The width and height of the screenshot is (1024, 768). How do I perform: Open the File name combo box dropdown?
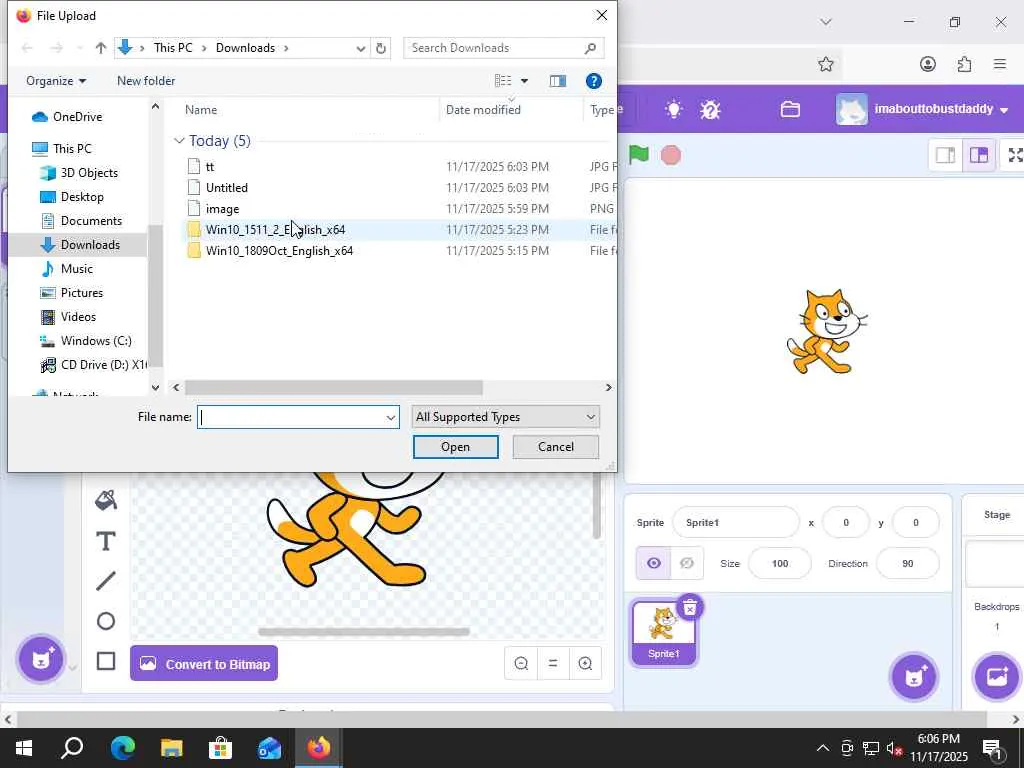coord(391,417)
